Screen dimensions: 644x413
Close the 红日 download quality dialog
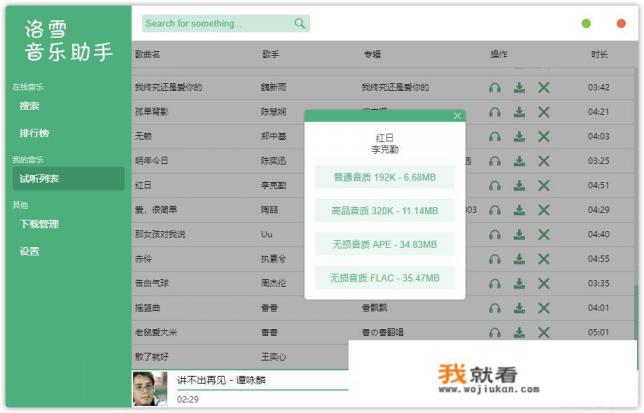coord(457,116)
